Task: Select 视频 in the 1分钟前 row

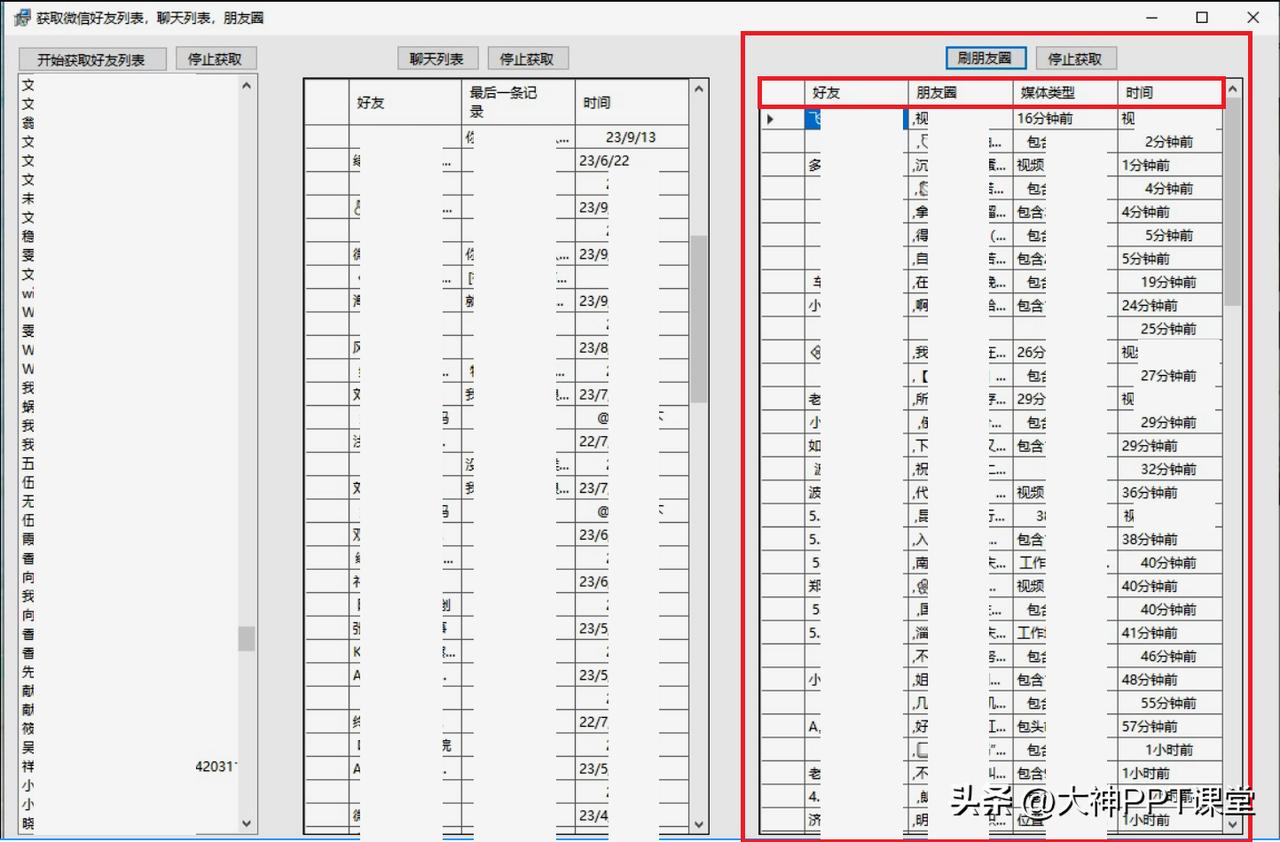Action: tap(1065, 165)
